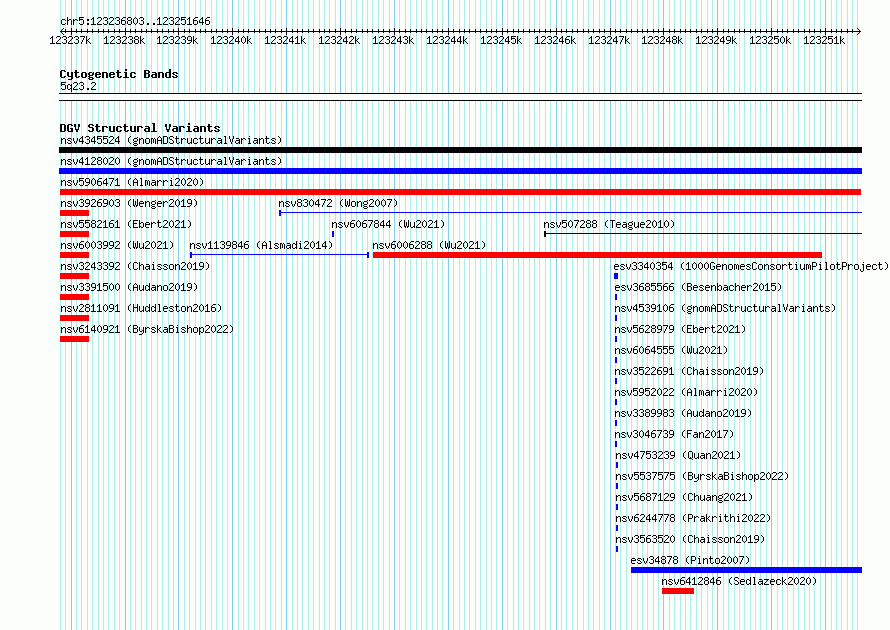Click nsv4753239 (Quan2021) label
Image resolution: width=890 pixels, height=630 pixels.
click(678, 455)
